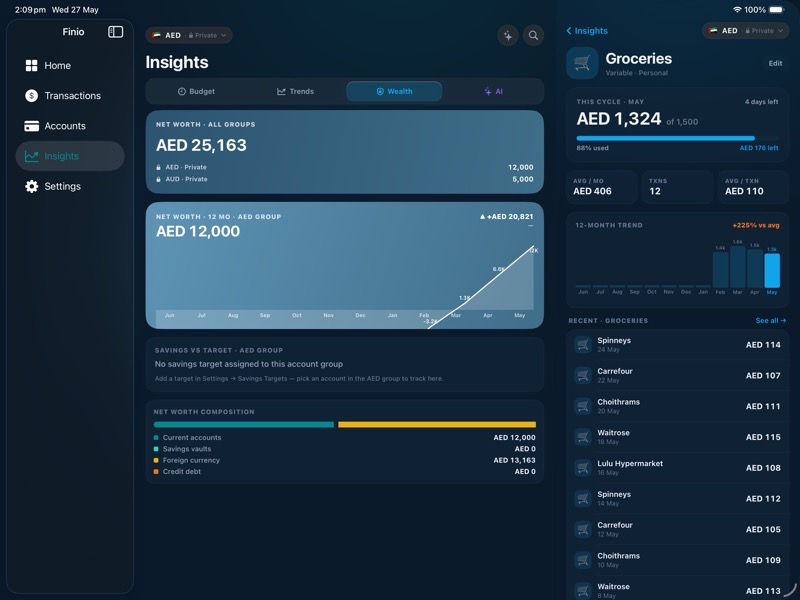The width and height of the screenshot is (800, 600).
Task: Click Edit for Groceries category
Action: click(775, 63)
